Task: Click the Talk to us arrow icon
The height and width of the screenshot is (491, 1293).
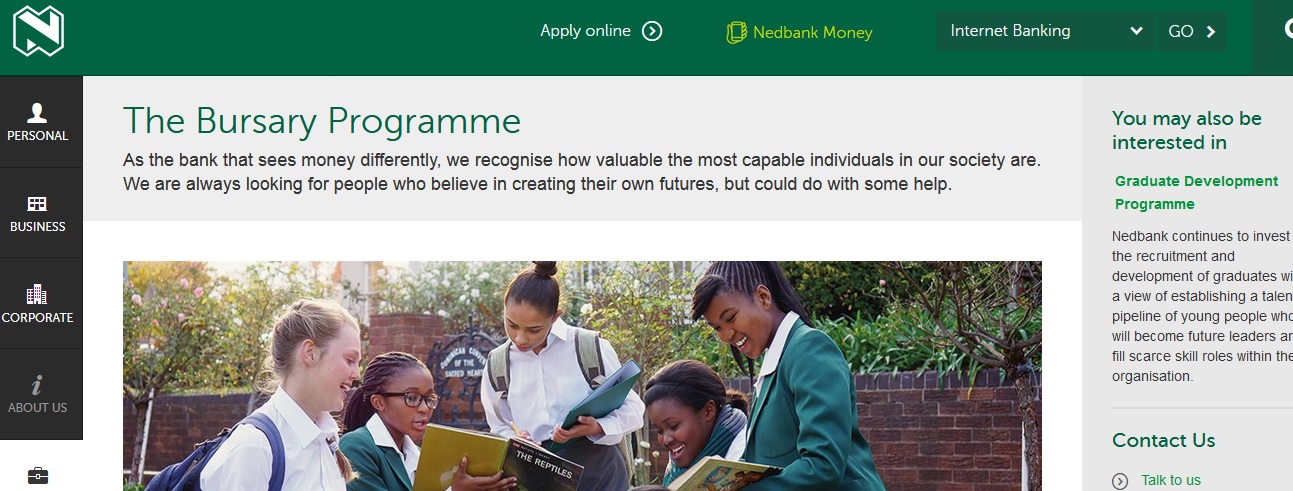Action: [1120, 481]
